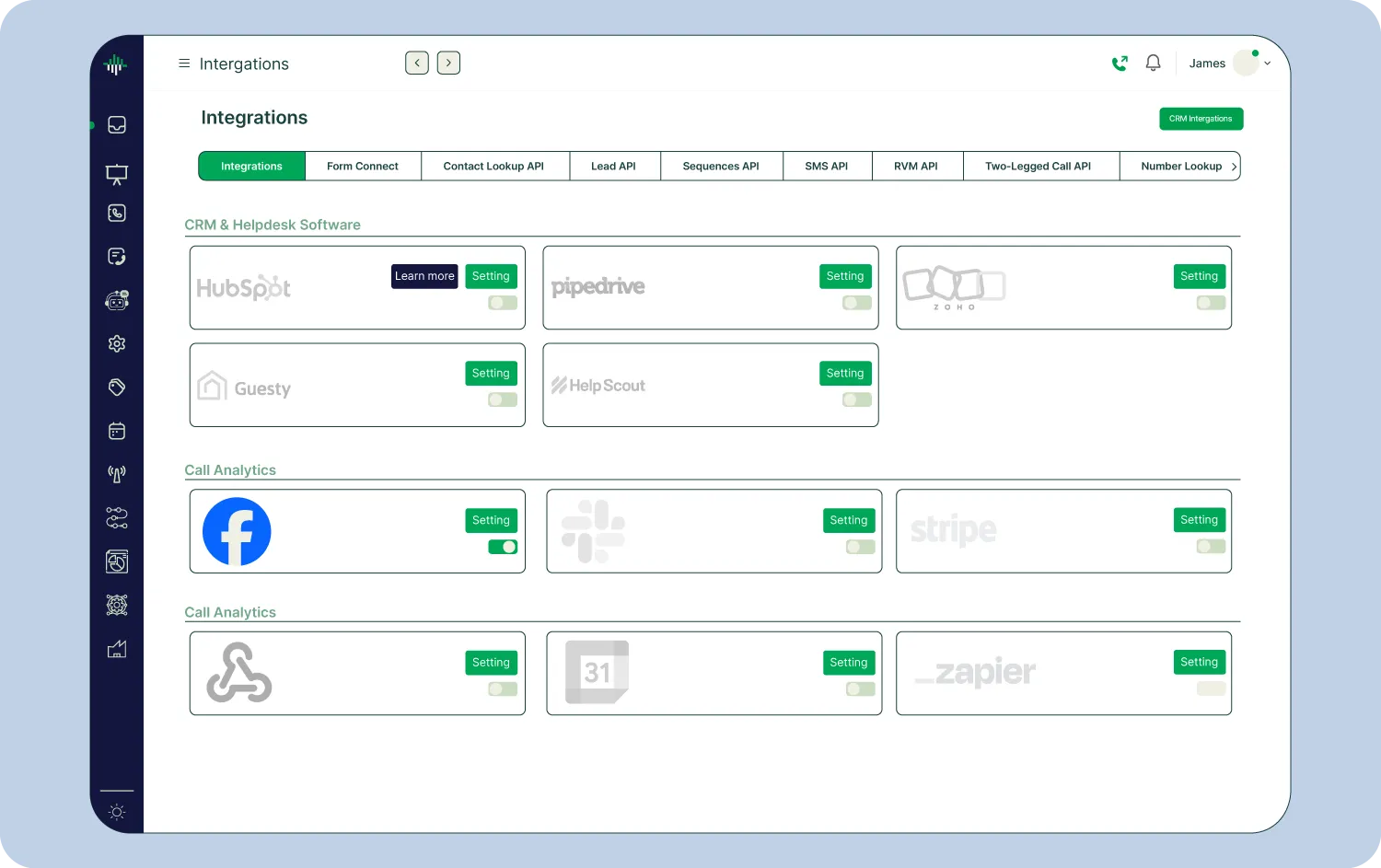This screenshot has width=1381, height=868.
Task: Click the price tag sidebar icon
Action: pos(117,388)
